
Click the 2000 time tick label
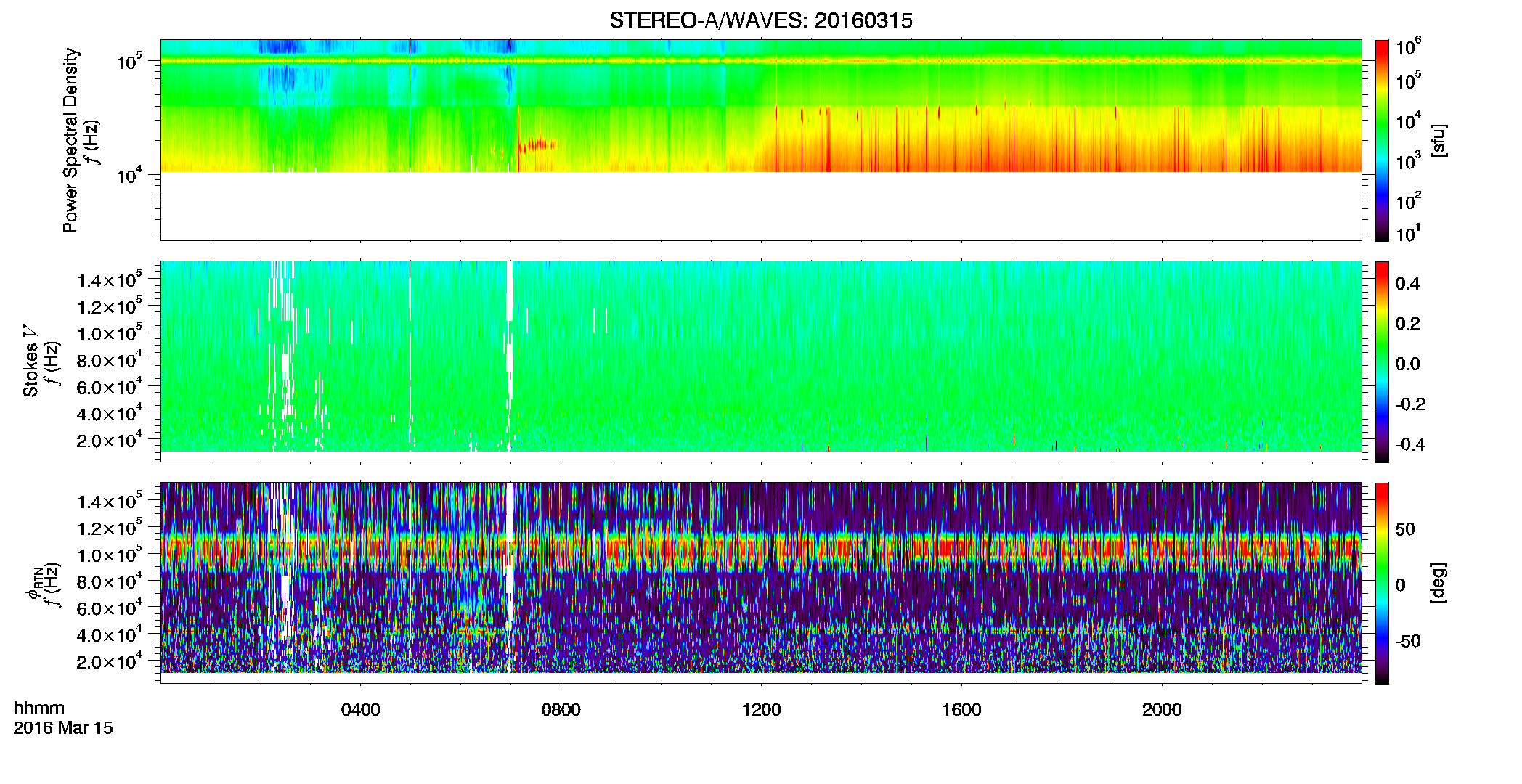click(1162, 710)
